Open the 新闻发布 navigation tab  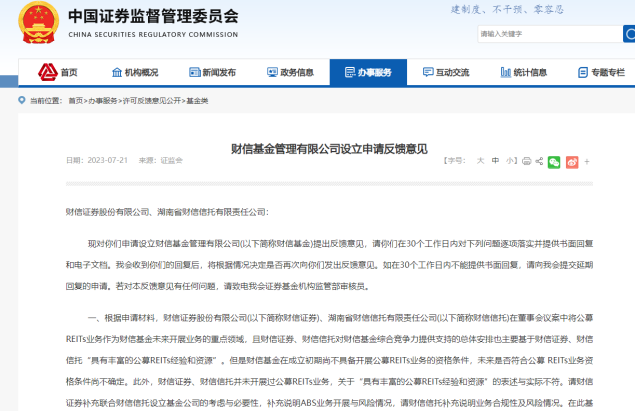pos(213,72)
